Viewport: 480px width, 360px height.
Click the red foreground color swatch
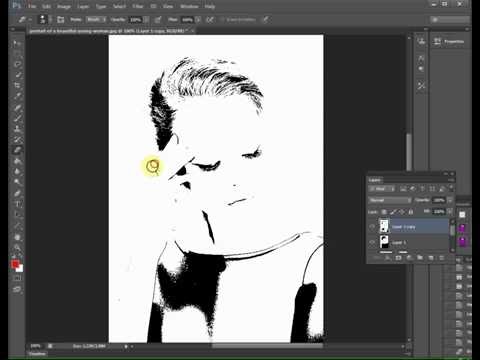click(15, 264)
